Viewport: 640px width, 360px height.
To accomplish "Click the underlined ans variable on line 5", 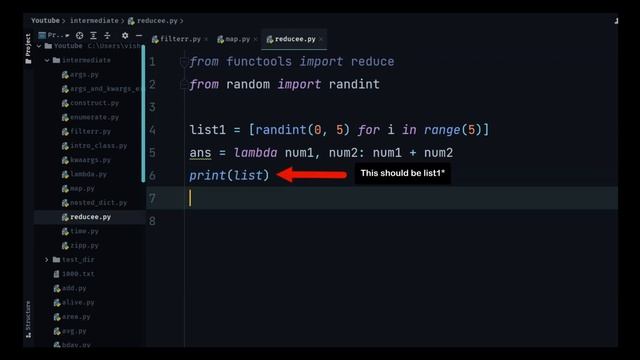I will click(x=200, y=153).
